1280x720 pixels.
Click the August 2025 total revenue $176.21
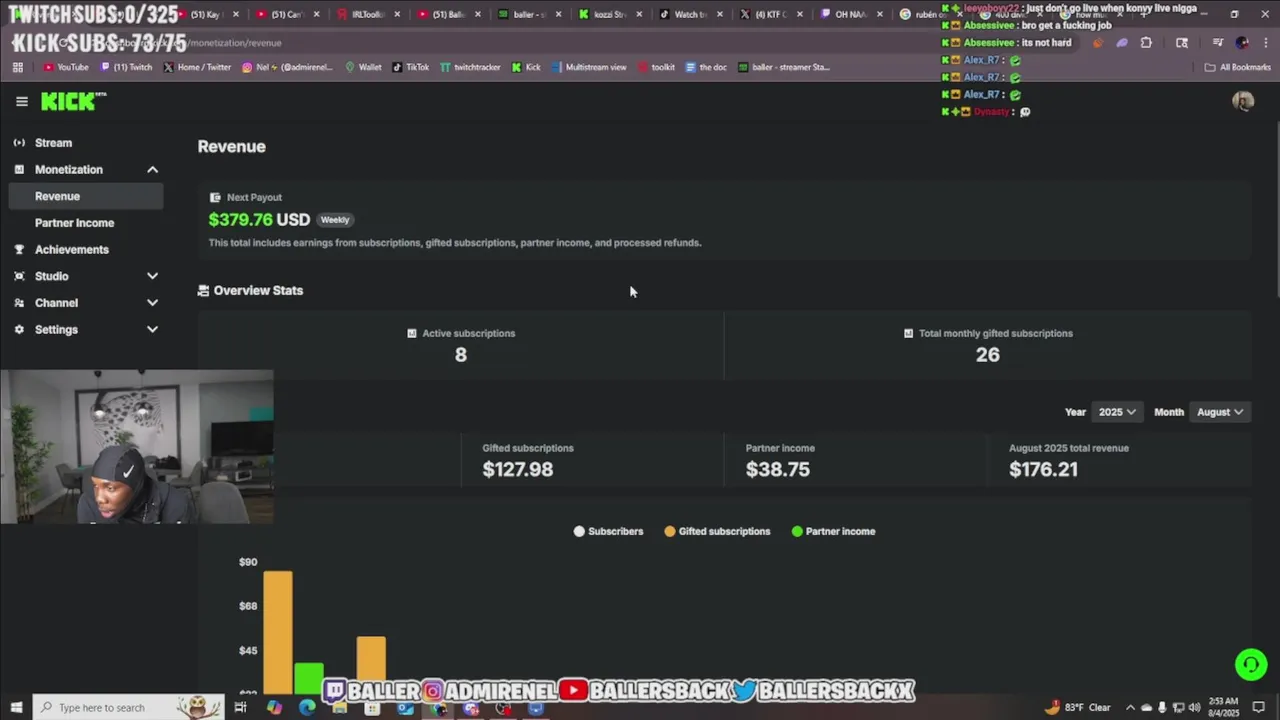point(1043,470)
